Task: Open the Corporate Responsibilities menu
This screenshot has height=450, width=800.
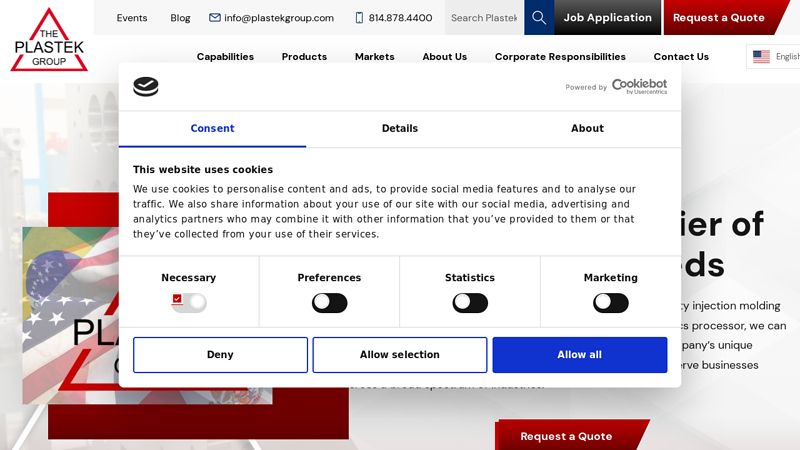Action: tap(560, 57)
